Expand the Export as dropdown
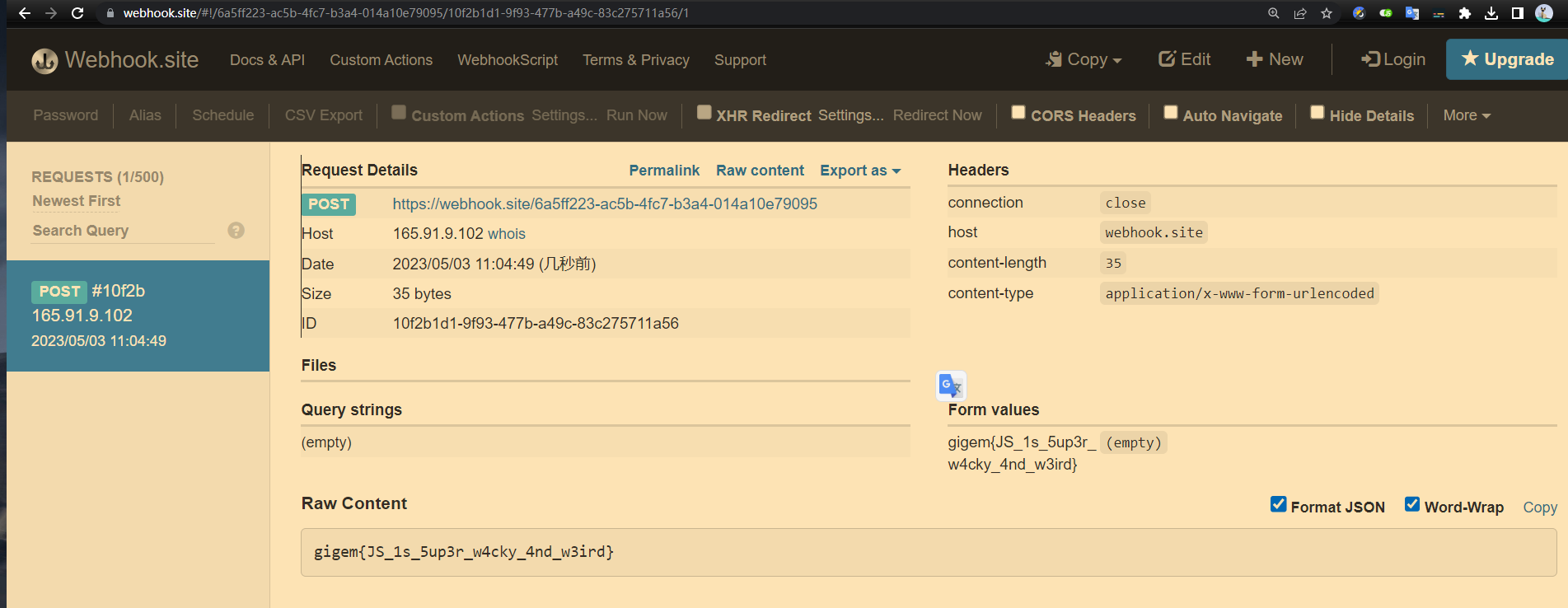This screenshot has height=608, width=1568. click(860, 171)
